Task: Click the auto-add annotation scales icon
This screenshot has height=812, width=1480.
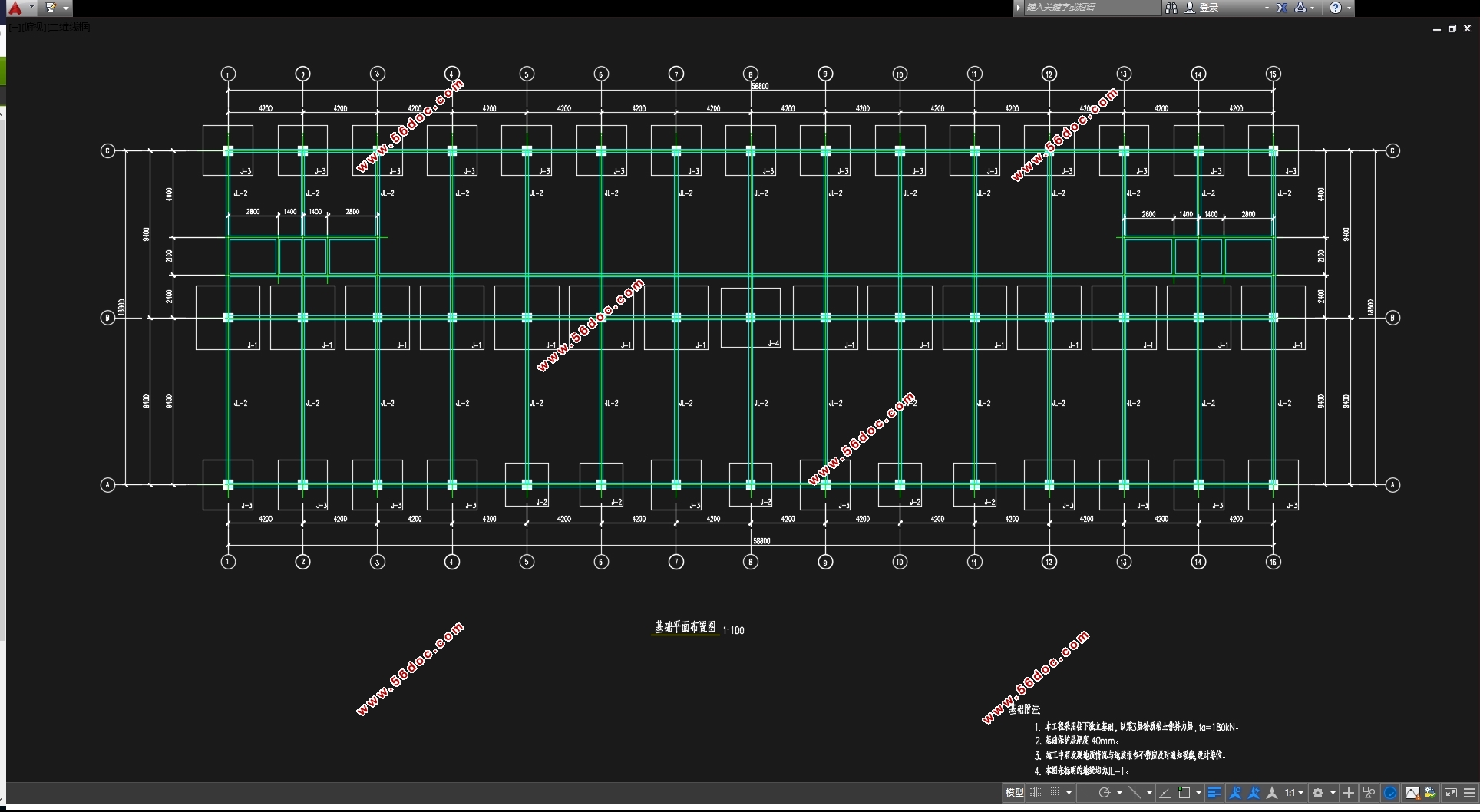Action: coord(1254,793)
